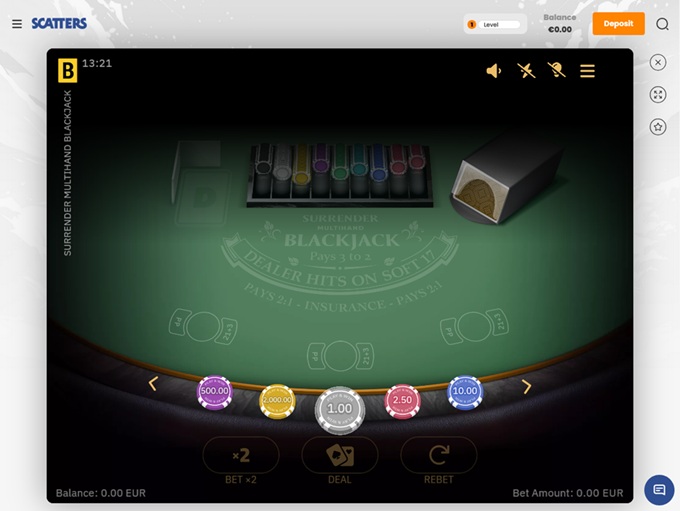Click the REBET button
This screenshot has width=680, height=511.
438,460
